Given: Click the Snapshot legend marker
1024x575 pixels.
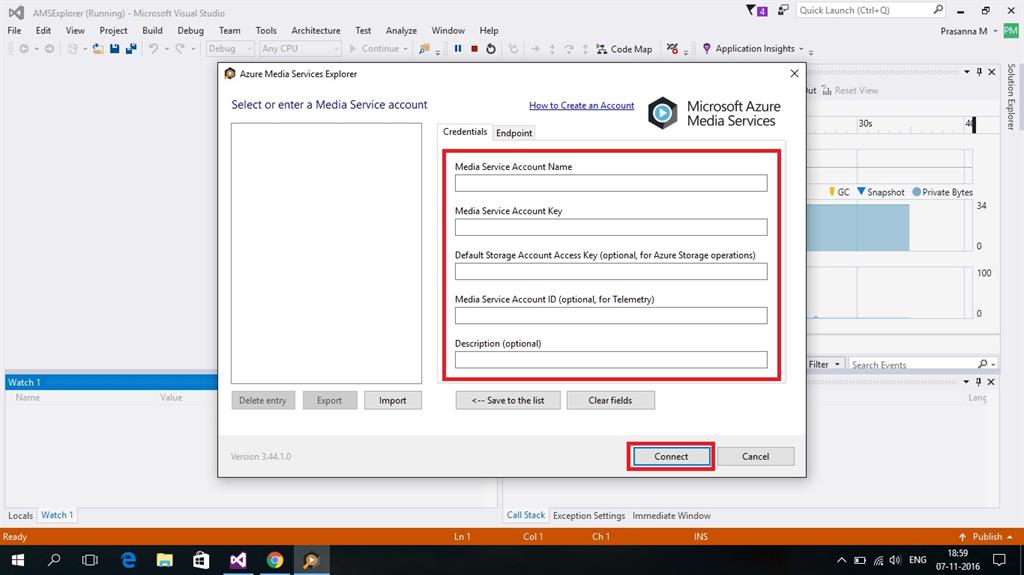Looking at the screenshot, I should point(861,191).
